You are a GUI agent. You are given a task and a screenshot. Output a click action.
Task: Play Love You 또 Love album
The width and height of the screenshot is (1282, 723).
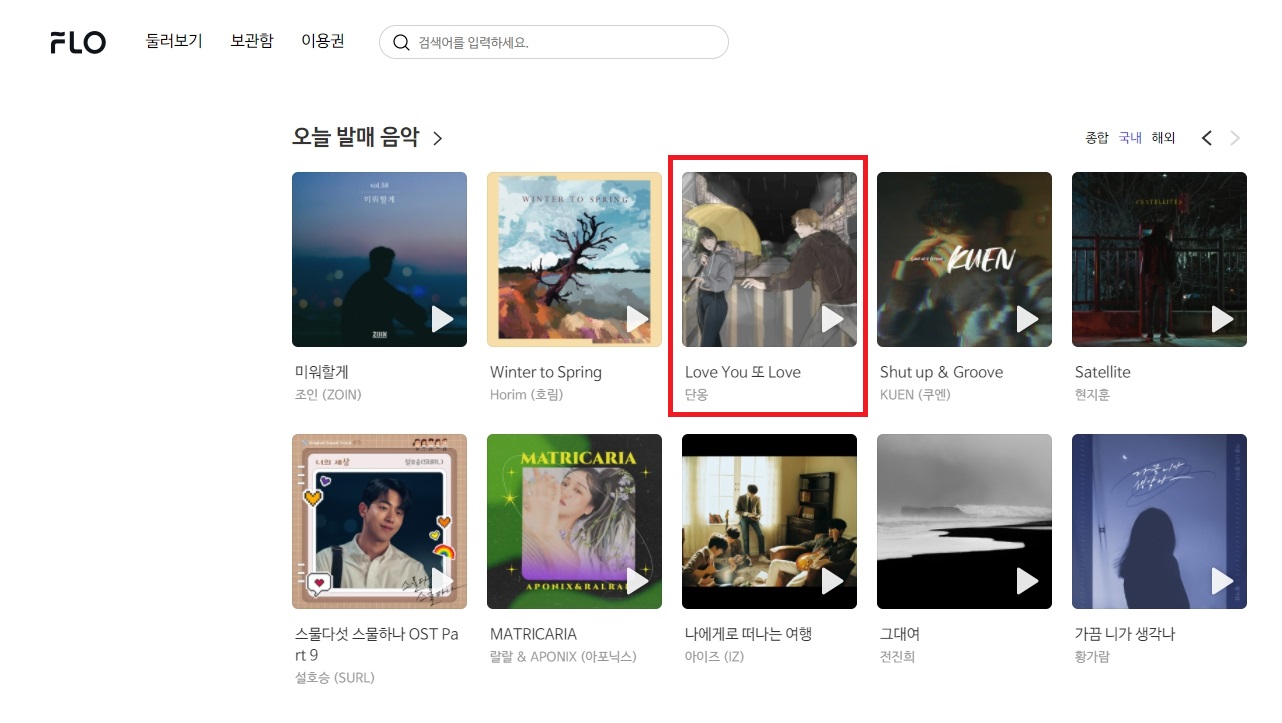click(x=832, y=319)
